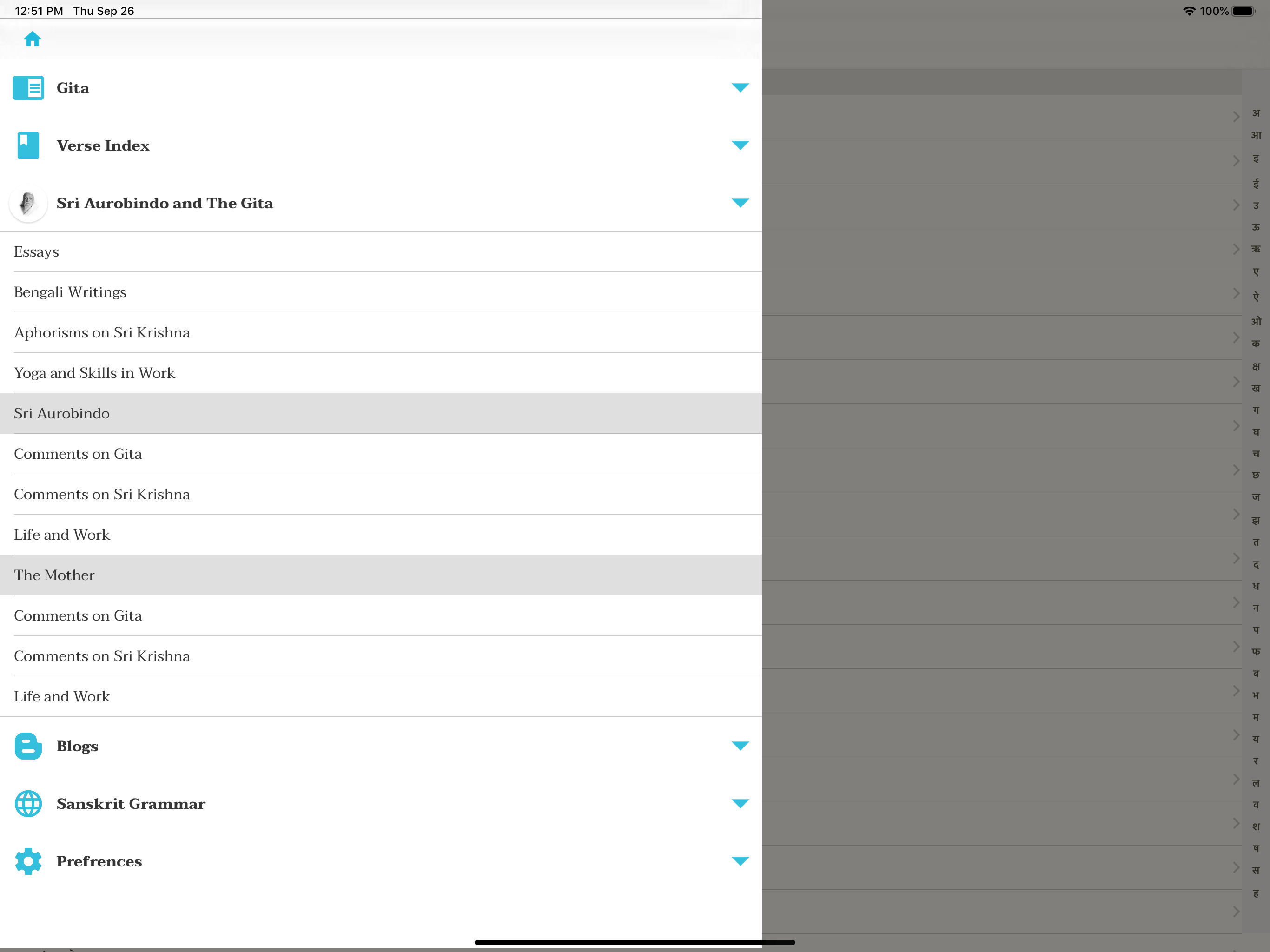Screen dimensions: 1270x952
Task: Jump to अ in the alphabet index
Action: [1256, 113]
